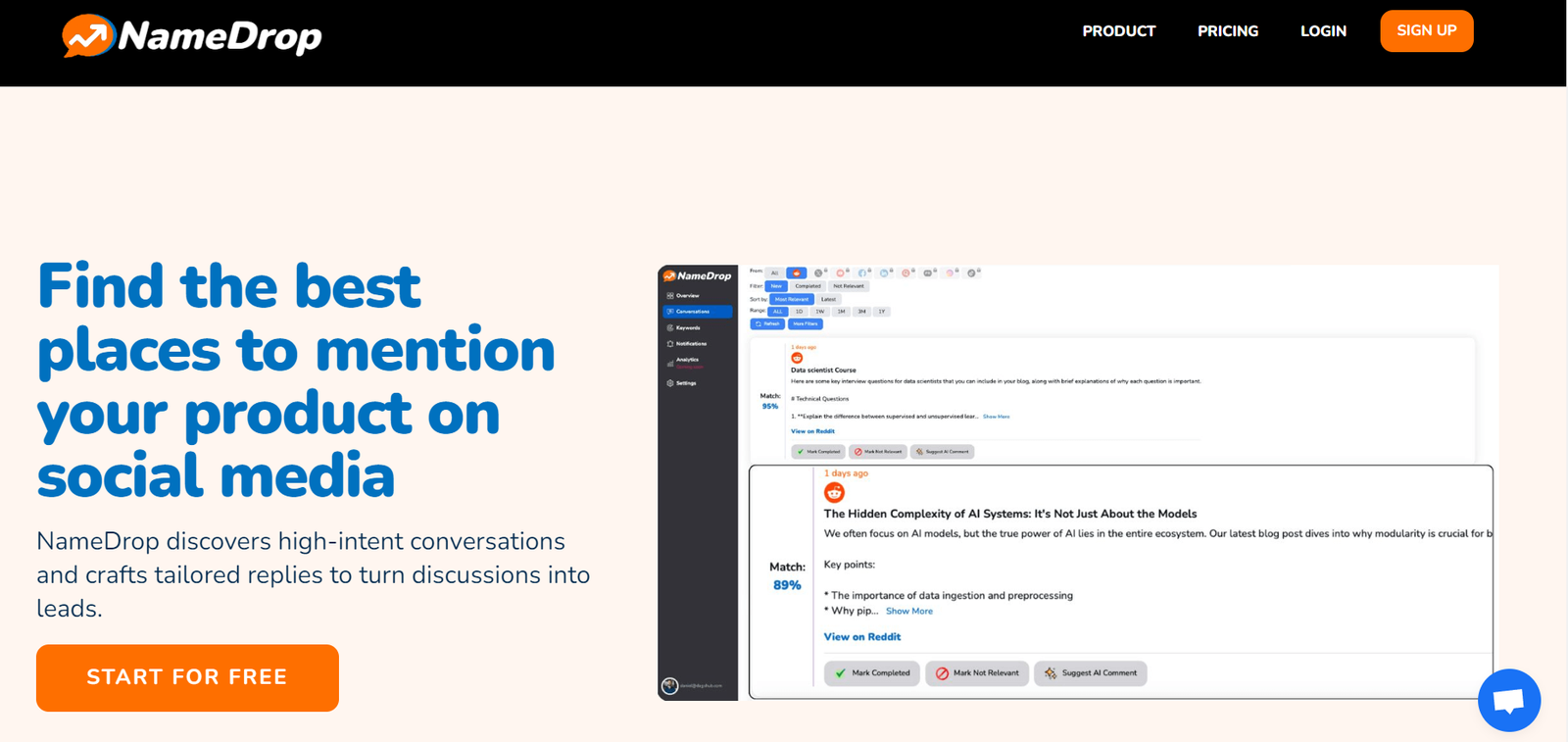
Task: Click the orange SIGN UP button
Action: pyautogui.click(x=1427, y=30)
